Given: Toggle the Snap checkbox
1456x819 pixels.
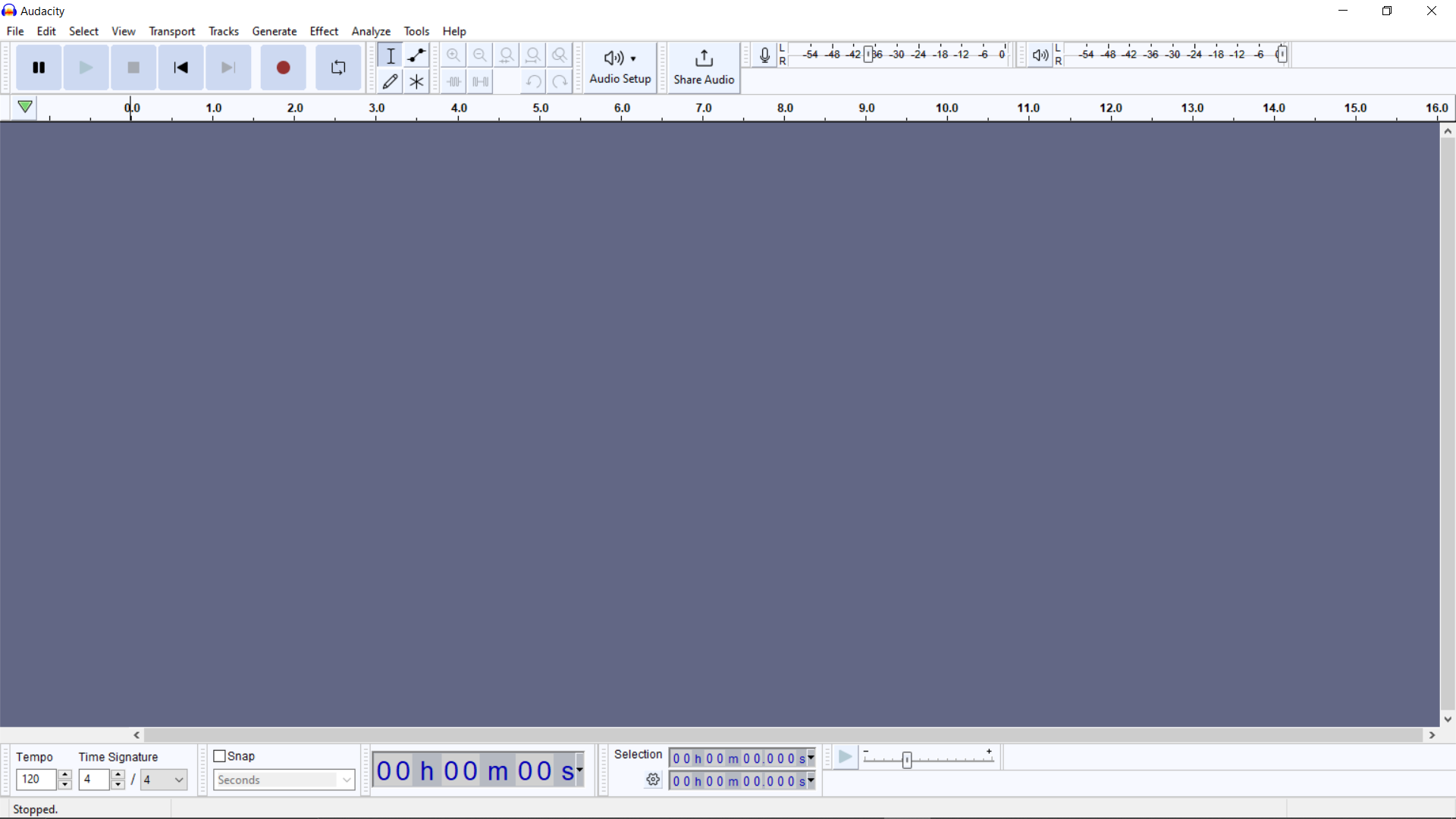Looking at the screenshot, I should point(219,756).
